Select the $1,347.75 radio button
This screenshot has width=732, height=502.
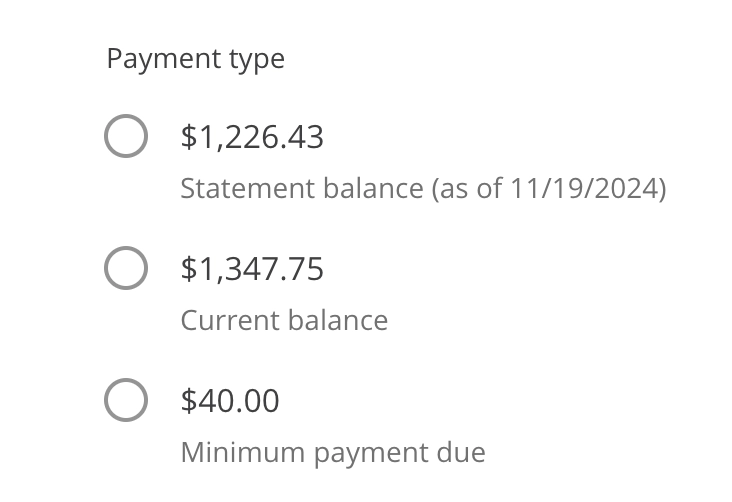coord(126,269)
